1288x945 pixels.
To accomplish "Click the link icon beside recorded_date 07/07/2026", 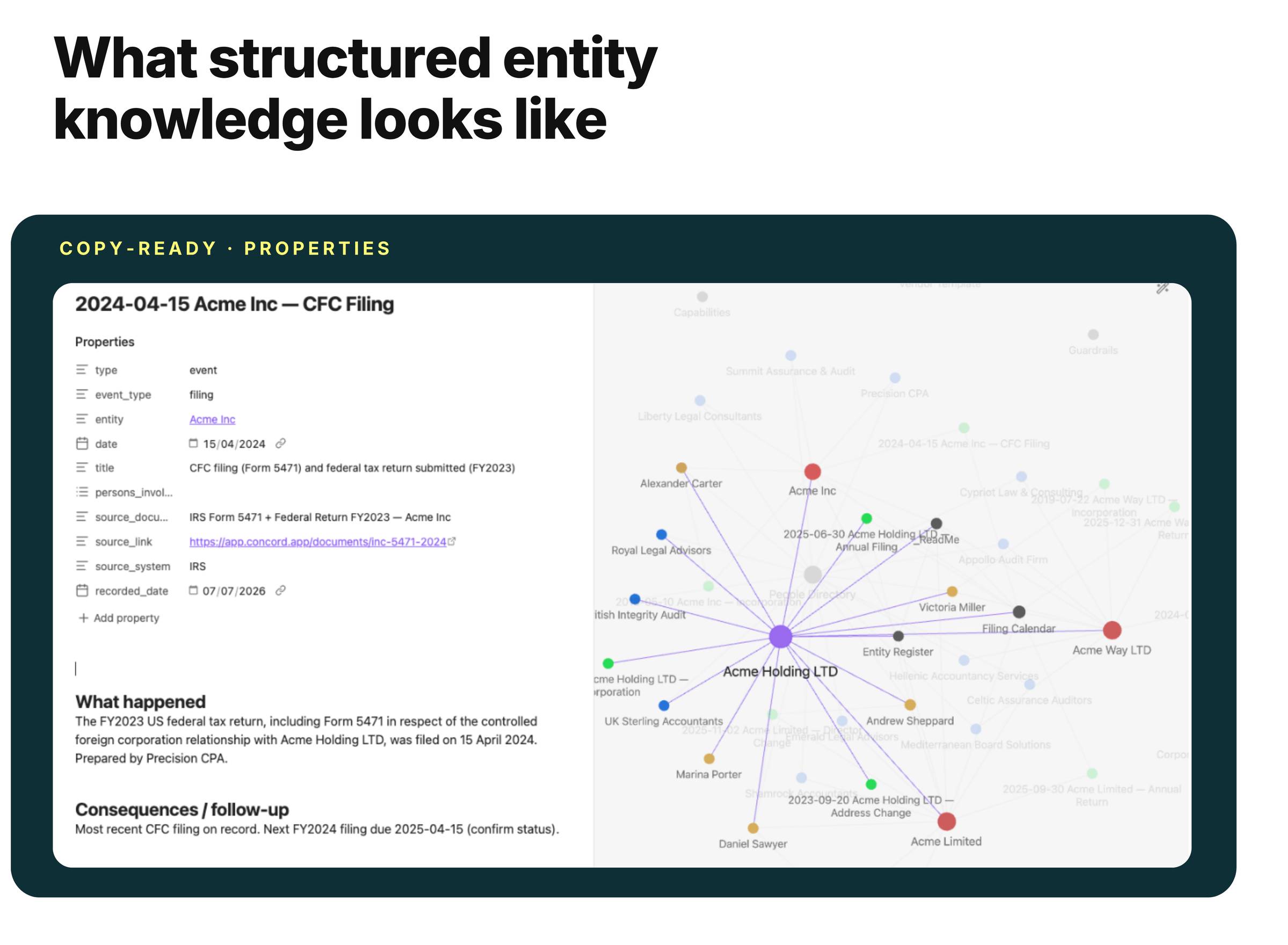I will (x=280, y=590).
